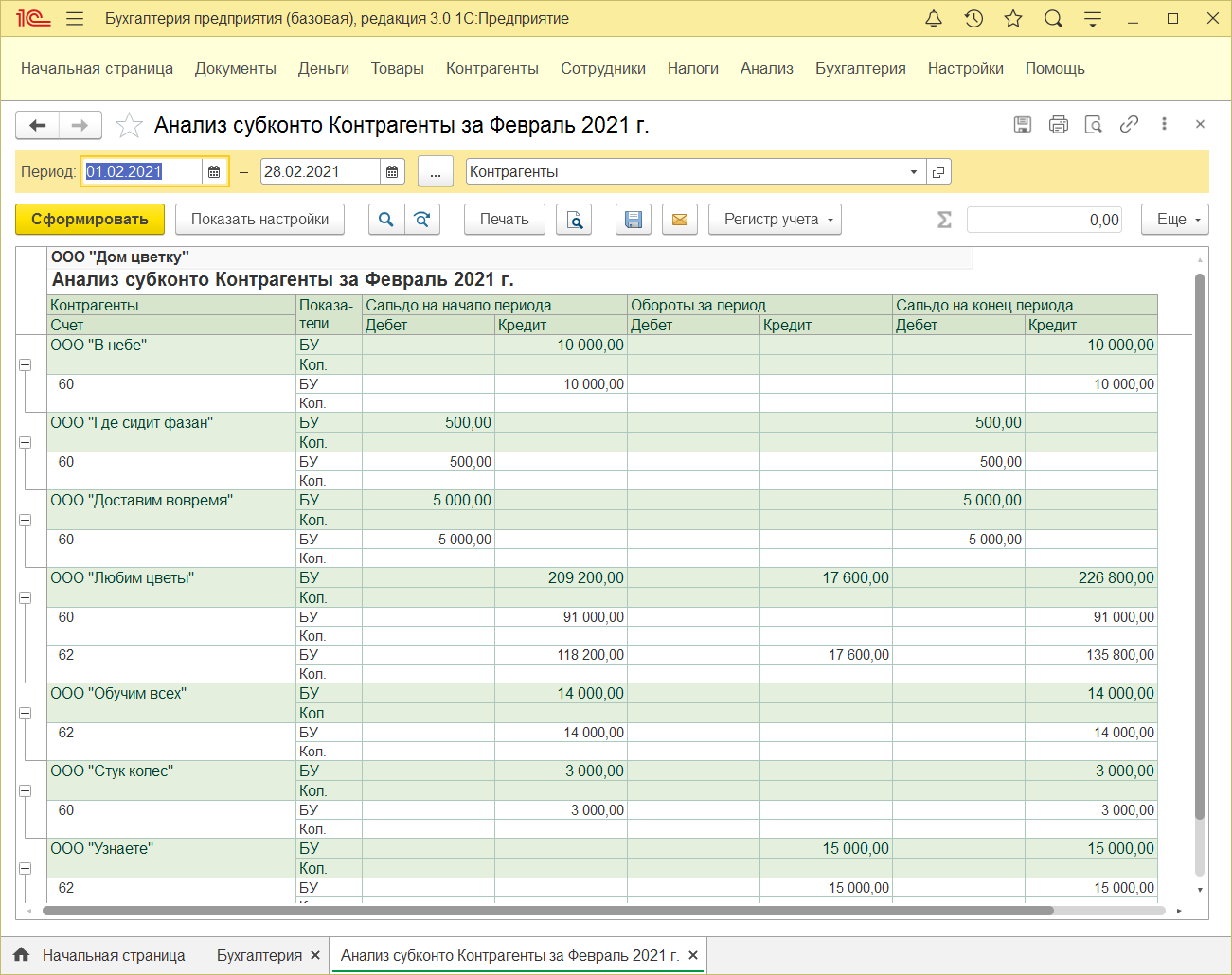Click the sum sigma icon
The height and width of the screenshot is (975, 1232).
tap(944, 220)
